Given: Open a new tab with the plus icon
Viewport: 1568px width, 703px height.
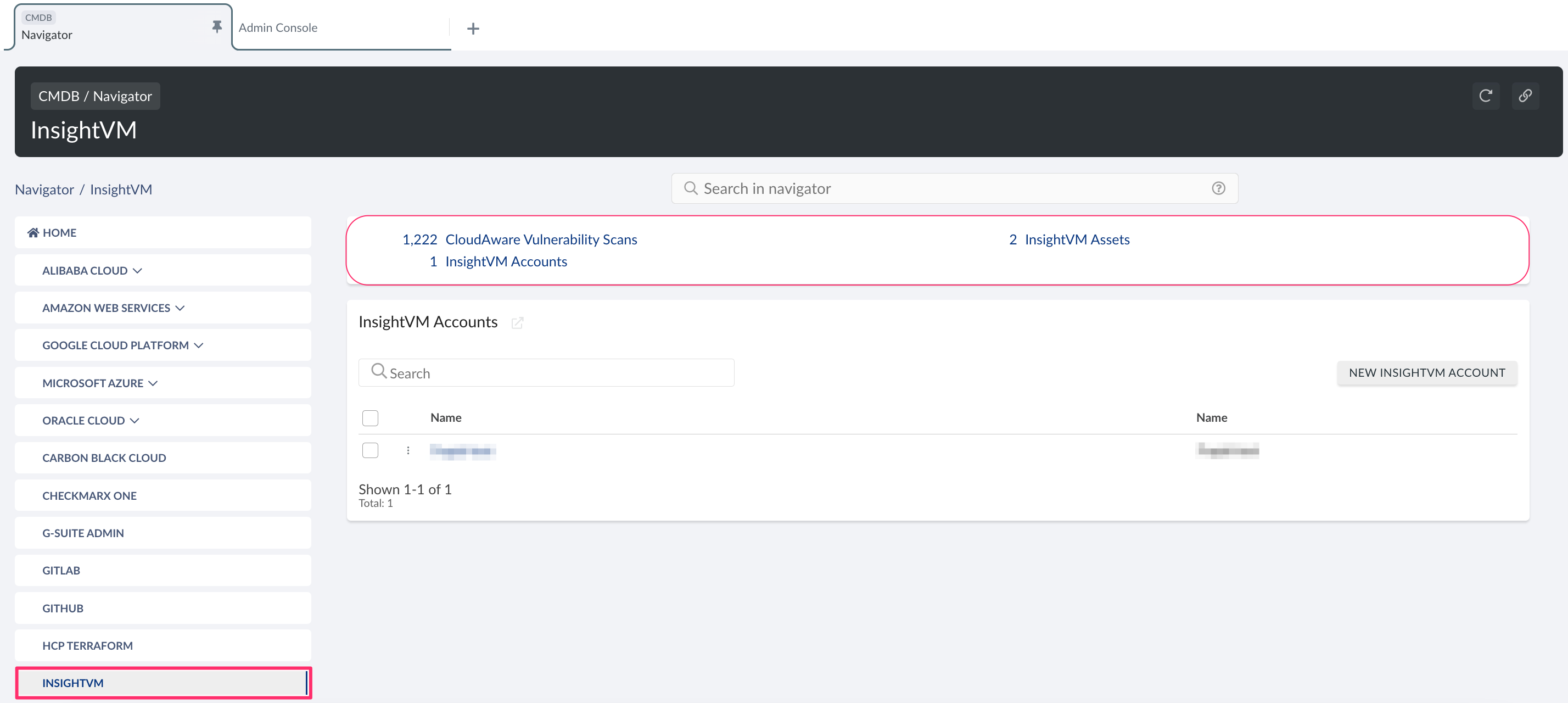Looking at the screenshot, I should (x=473, y=29).
